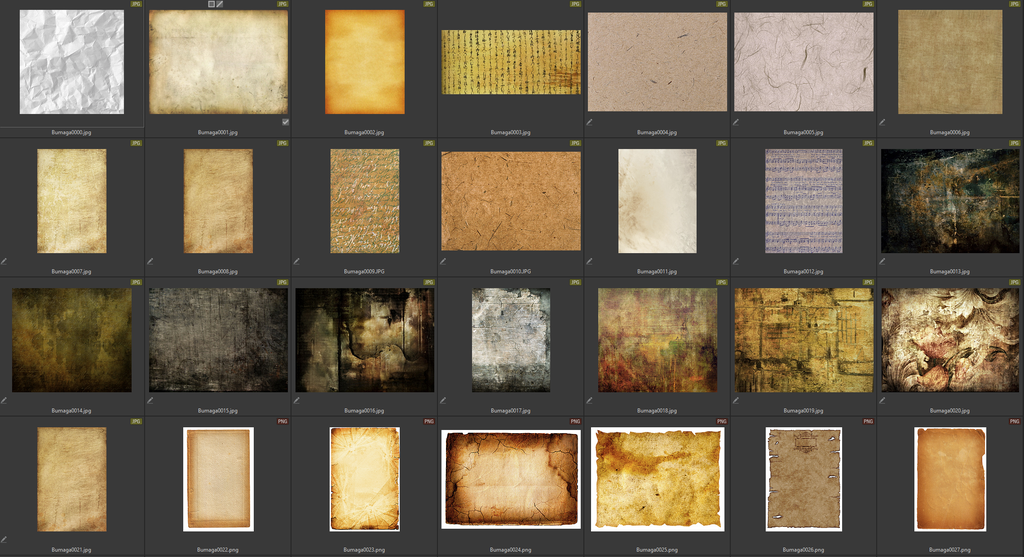Click the PNG badge on Bumaga0022.png

coord(282,422)
